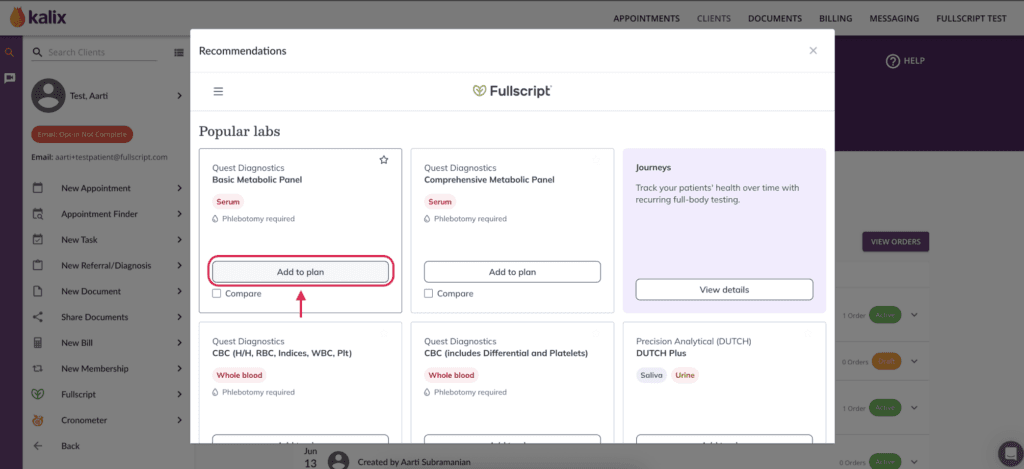
Task: Expand the New Task chevron
Action: (180, 240)
